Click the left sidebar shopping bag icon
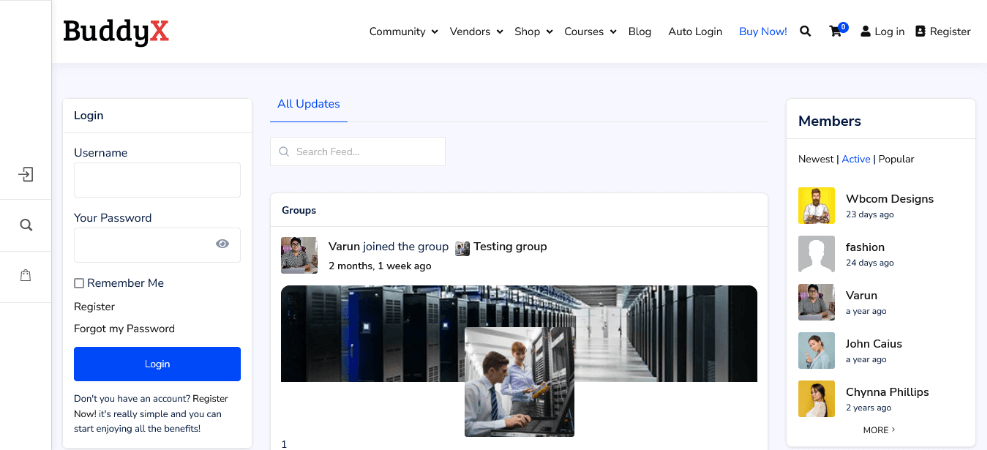Viewport: 987px width, 450px height. click(x=25, y=276)
